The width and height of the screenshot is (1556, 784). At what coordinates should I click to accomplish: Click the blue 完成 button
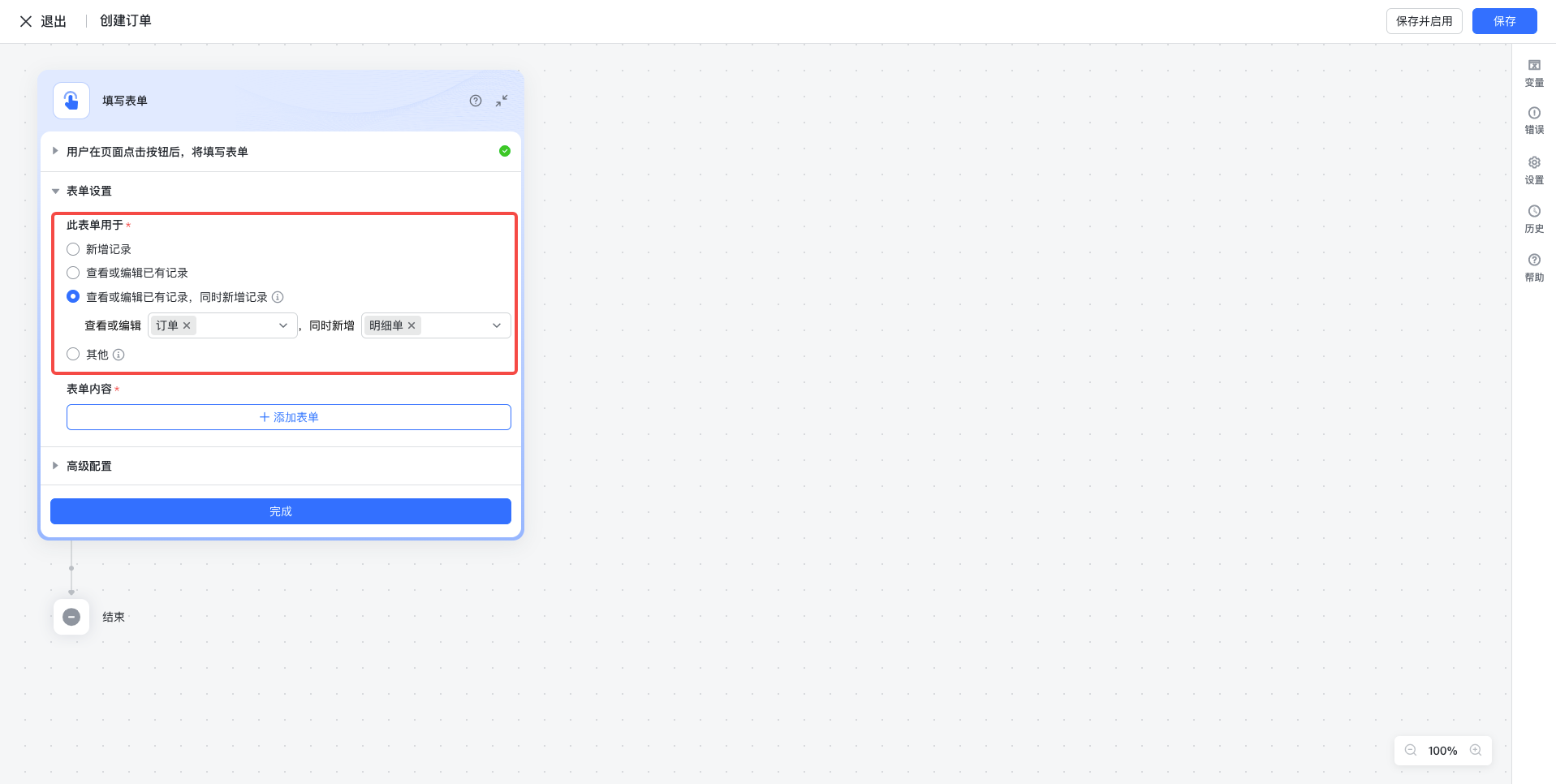pos(280,511)
